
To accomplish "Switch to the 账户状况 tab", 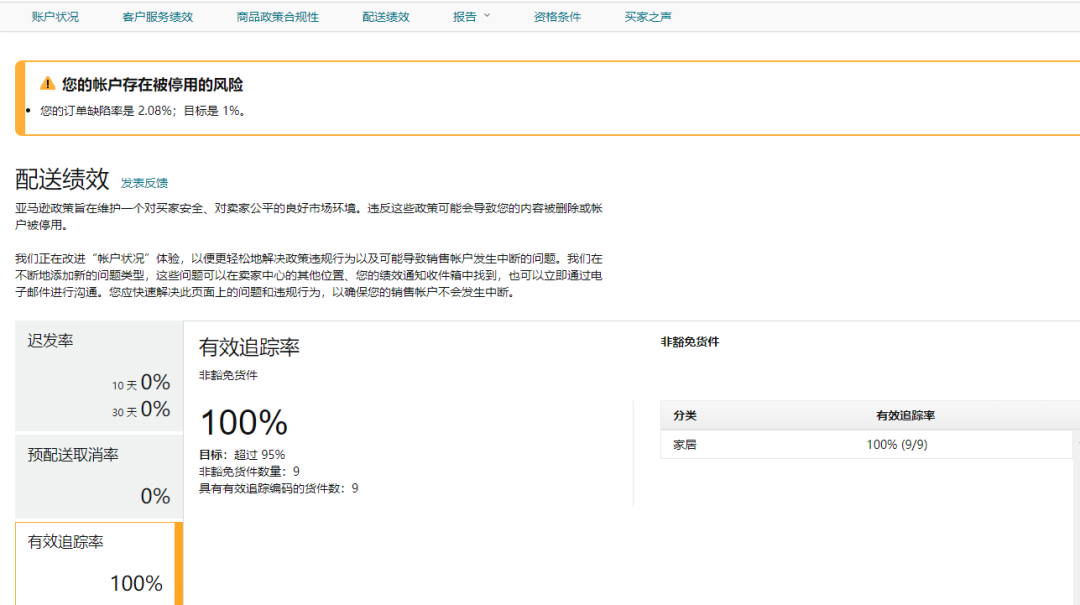I will 55,16.
